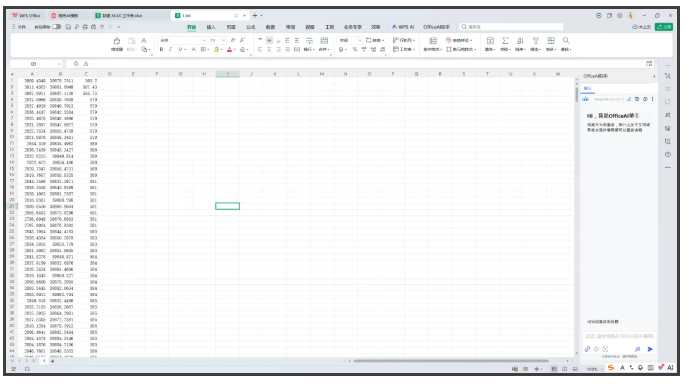
Task: Click the Conditional Formatting icon
Action: tap(433, 40)
